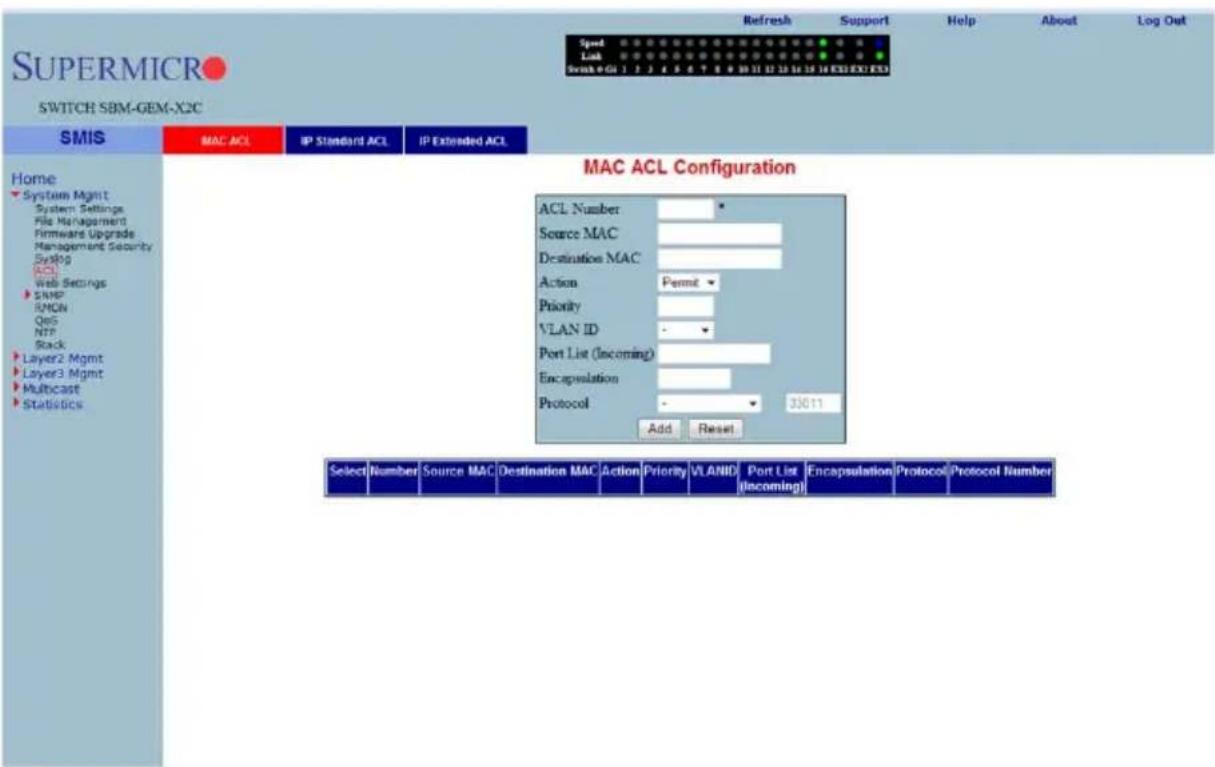The width and height of the screenshot is (1215, 767).
Task: Open the Support link
Action: (x=865, y=19)
